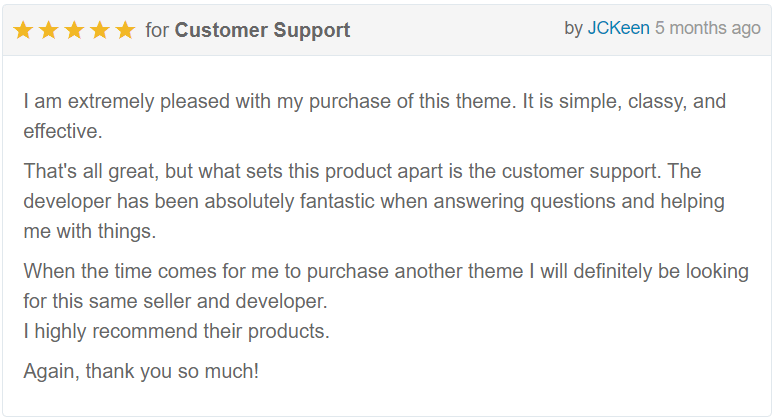Click the 'I am extremely pleased' sentence
This screenshot has height=419, width=775.
(375, 102)
